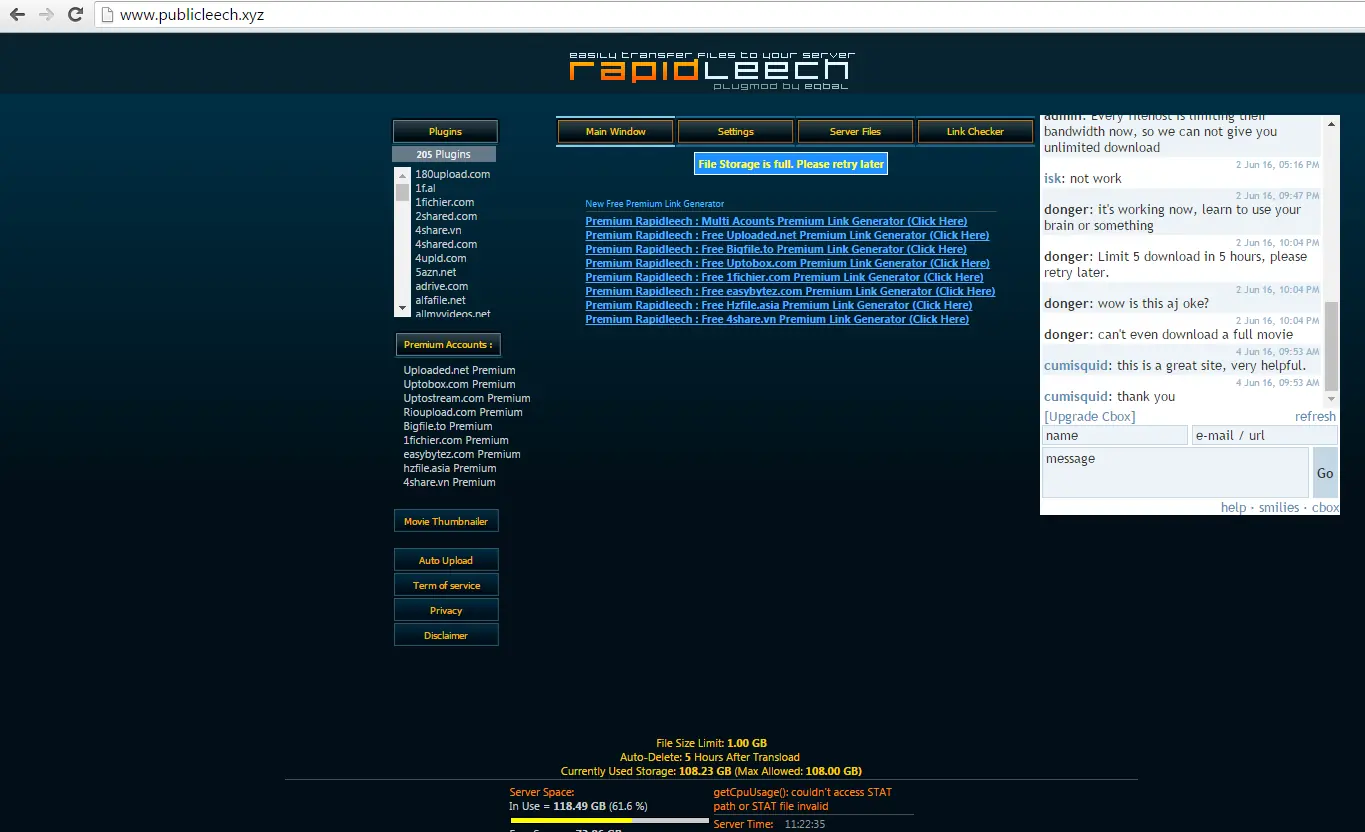Open the Privacy button
The width and height of the screenshot is (1365, 832).
point(446,611)
